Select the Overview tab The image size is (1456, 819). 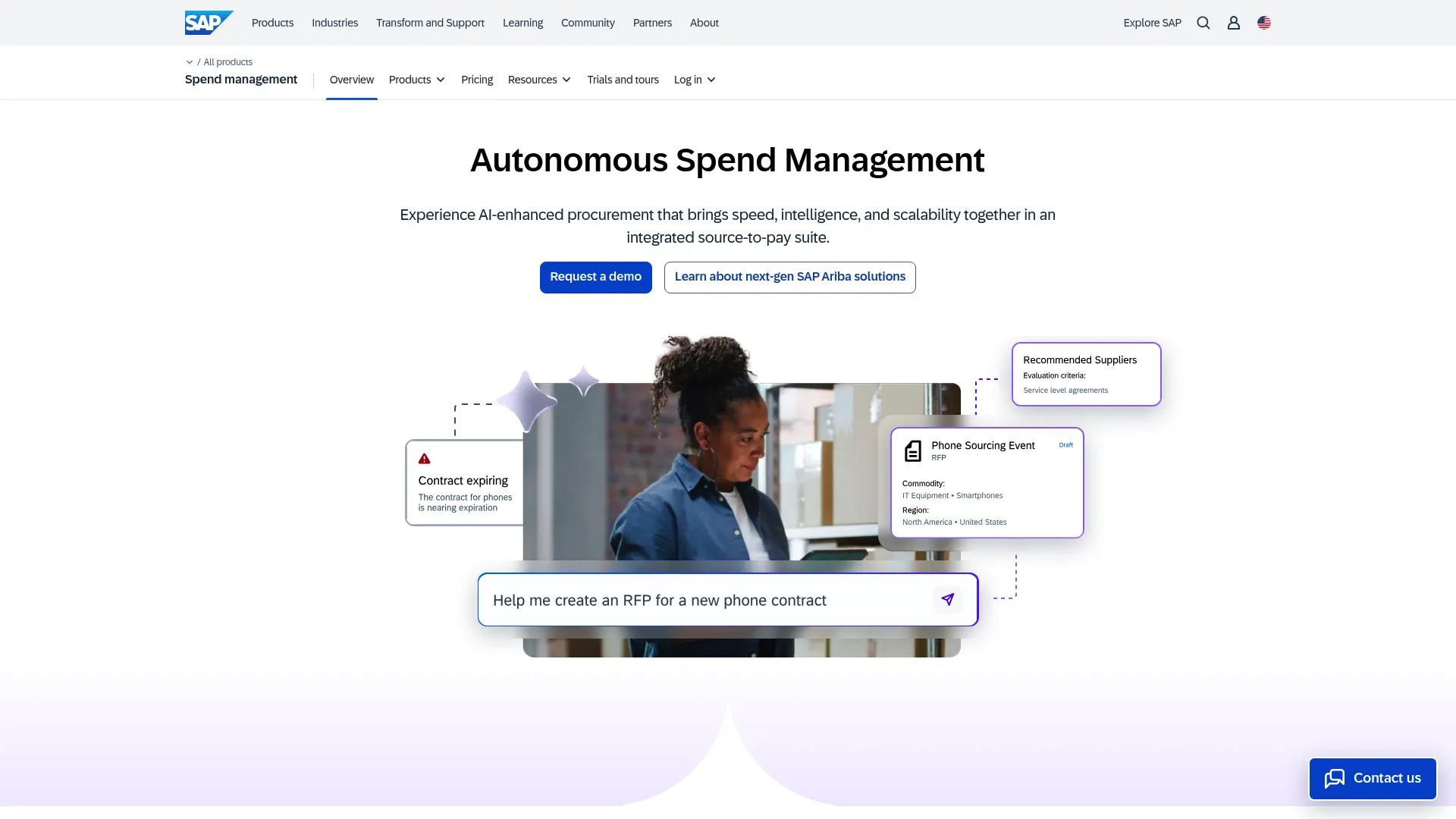click(351, 80)
